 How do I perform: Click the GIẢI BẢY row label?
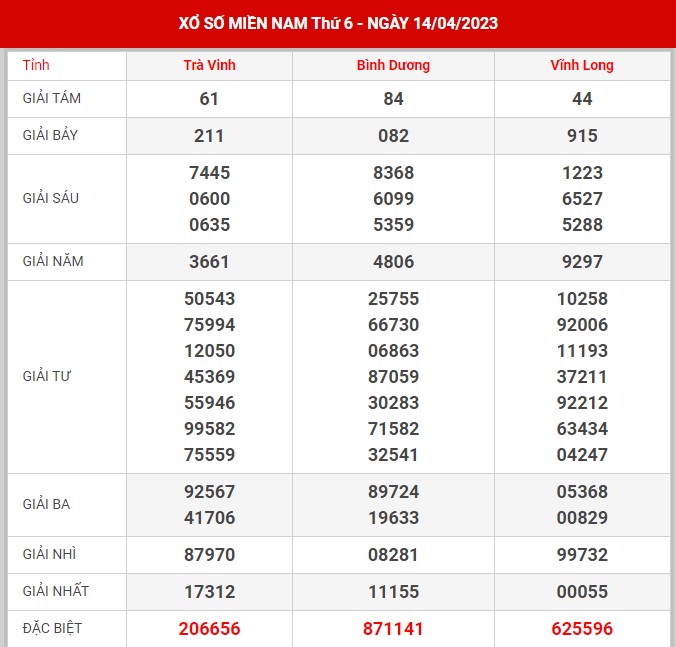50,135
